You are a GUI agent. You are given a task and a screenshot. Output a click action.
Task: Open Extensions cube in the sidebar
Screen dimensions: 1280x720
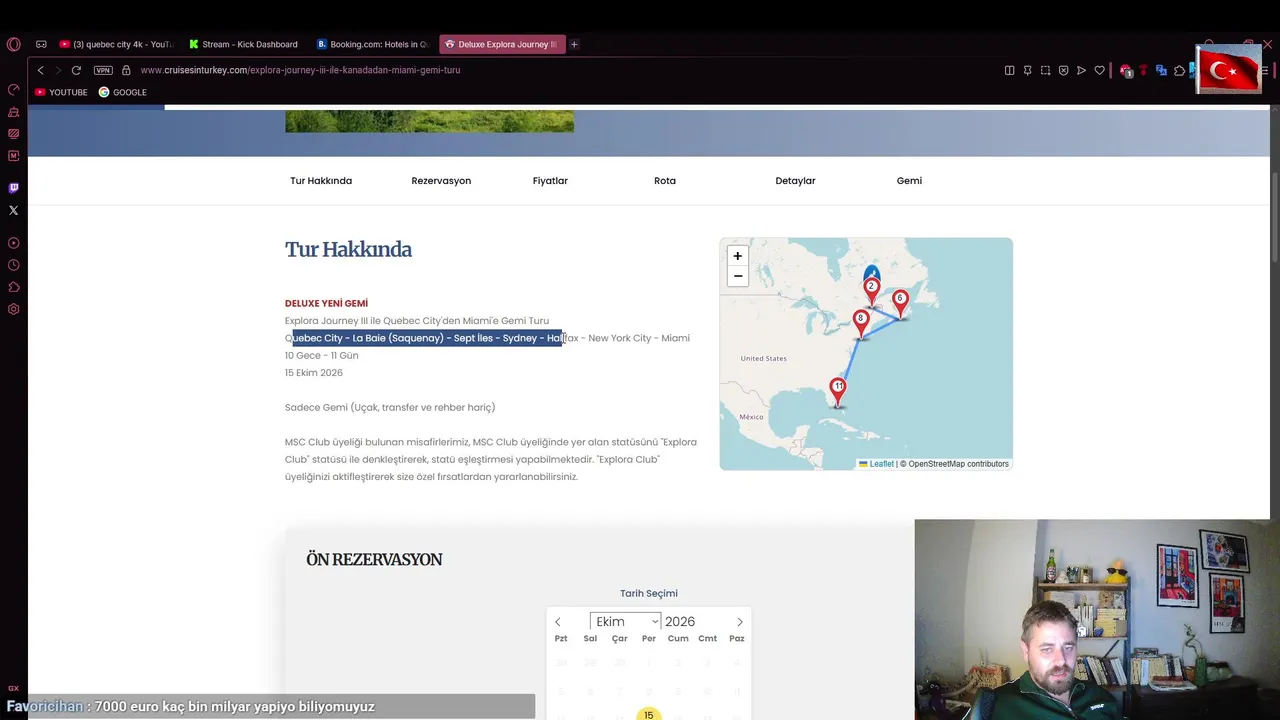13,287
